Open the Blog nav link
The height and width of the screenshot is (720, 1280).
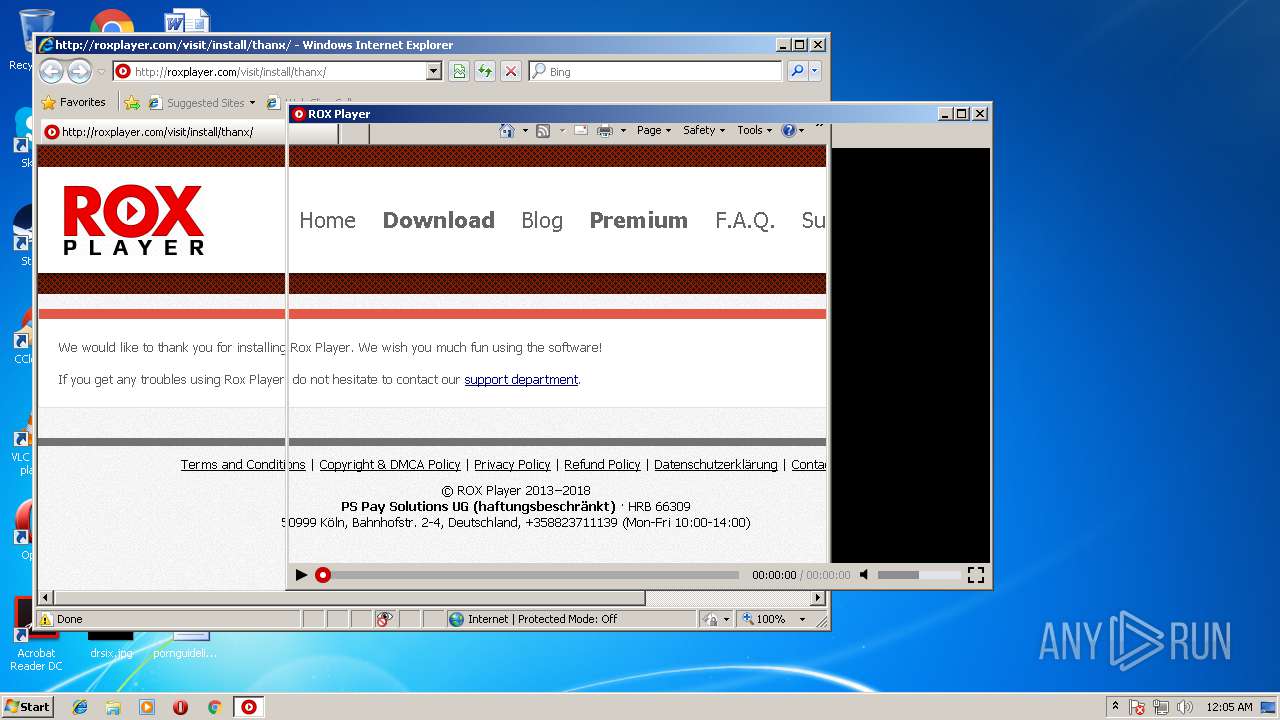[541, 220]
